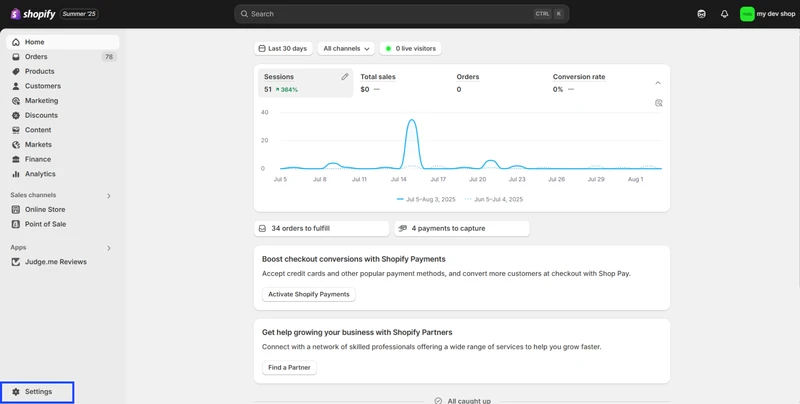Open Finance in the sidebar
Image resolution: width=800 pixels, height=404 pixels.
(x=63, y=159)
